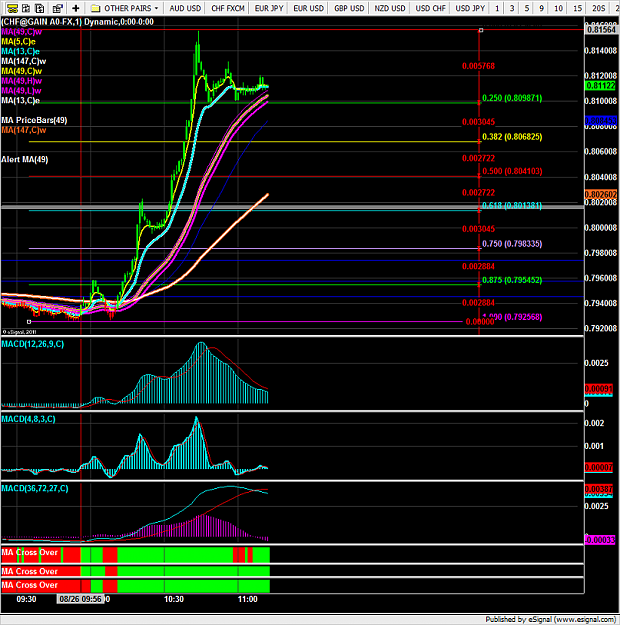Click the 10:30 time axis label
The height and width of the screenshot is (625, 620).
pos(174,599)
